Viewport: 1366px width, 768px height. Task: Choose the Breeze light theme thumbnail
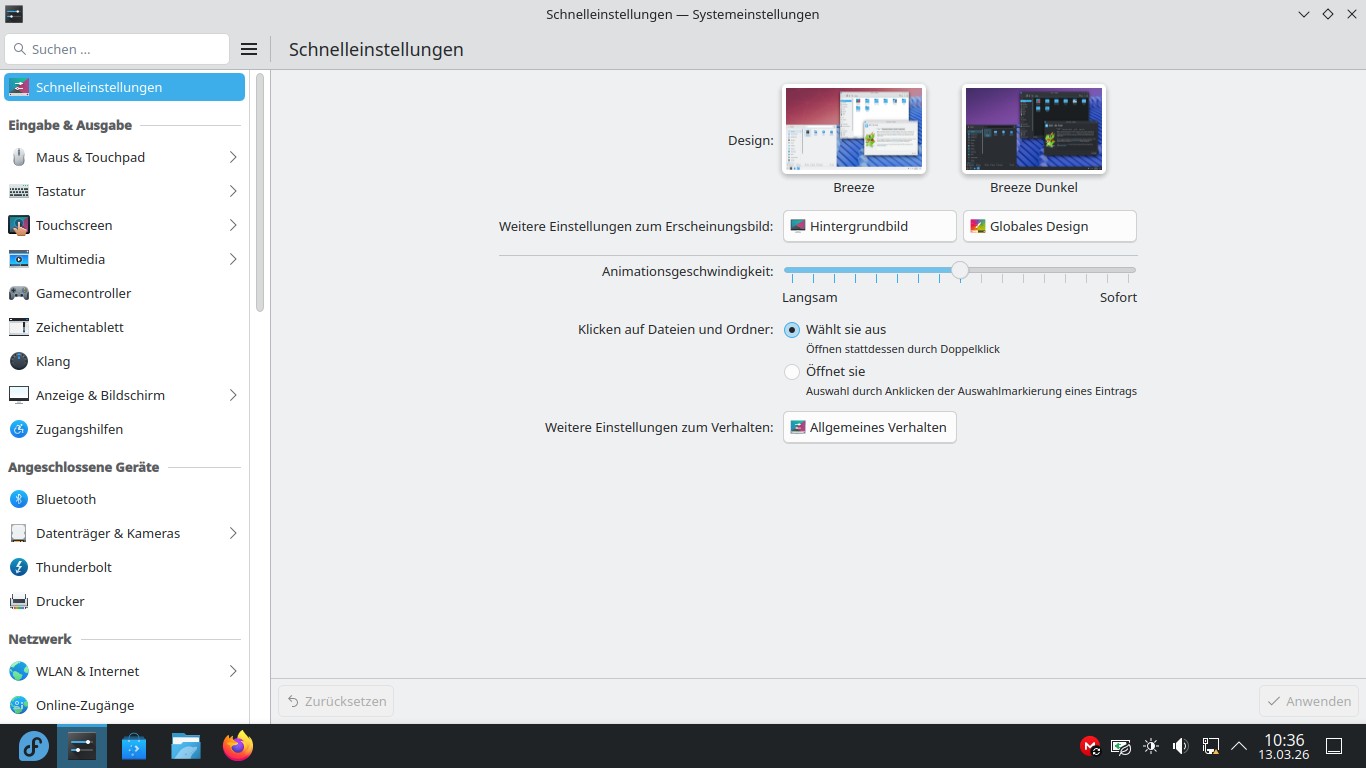tap(854, 129)
